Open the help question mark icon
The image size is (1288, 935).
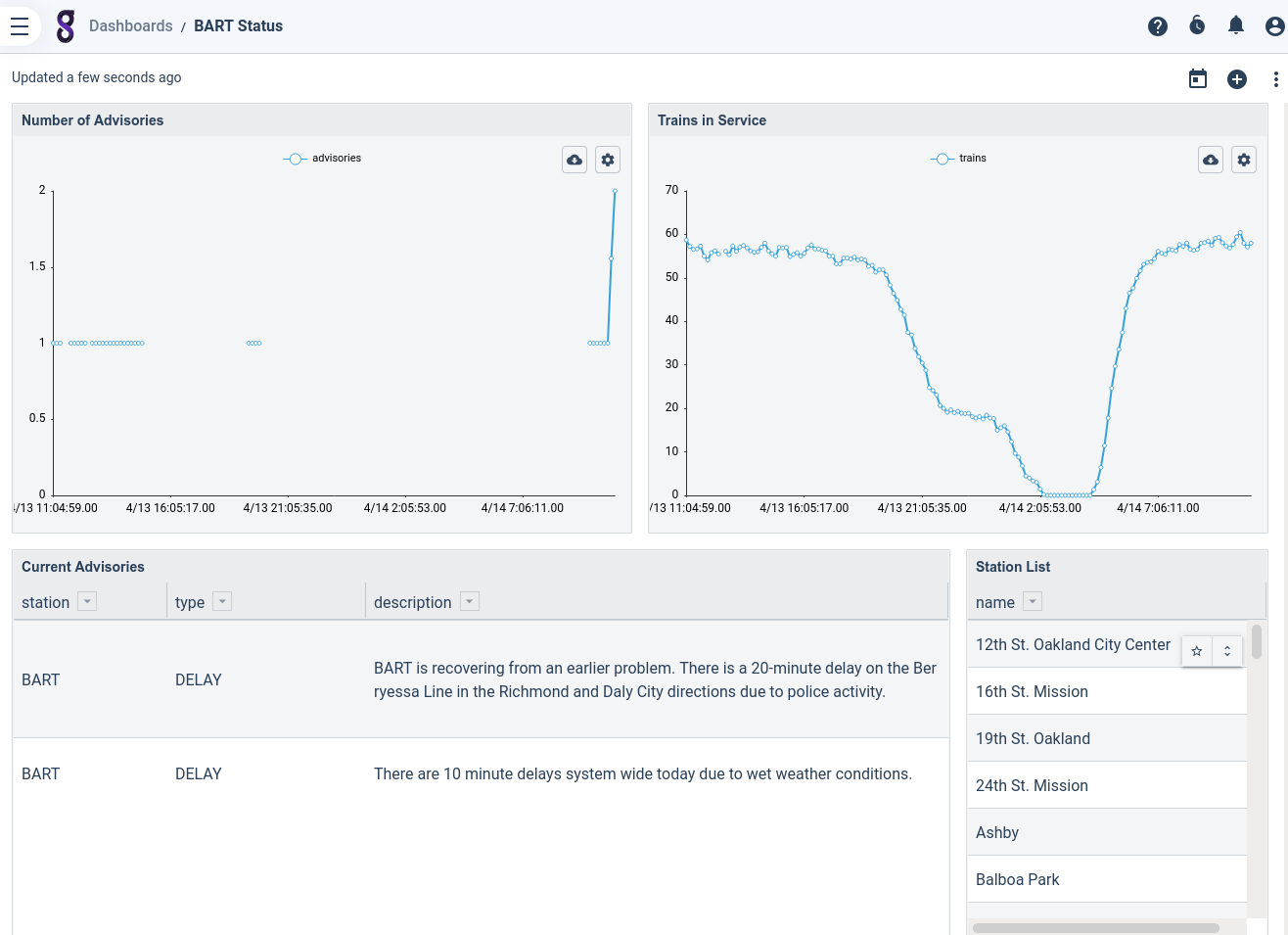click(1158, 26)
